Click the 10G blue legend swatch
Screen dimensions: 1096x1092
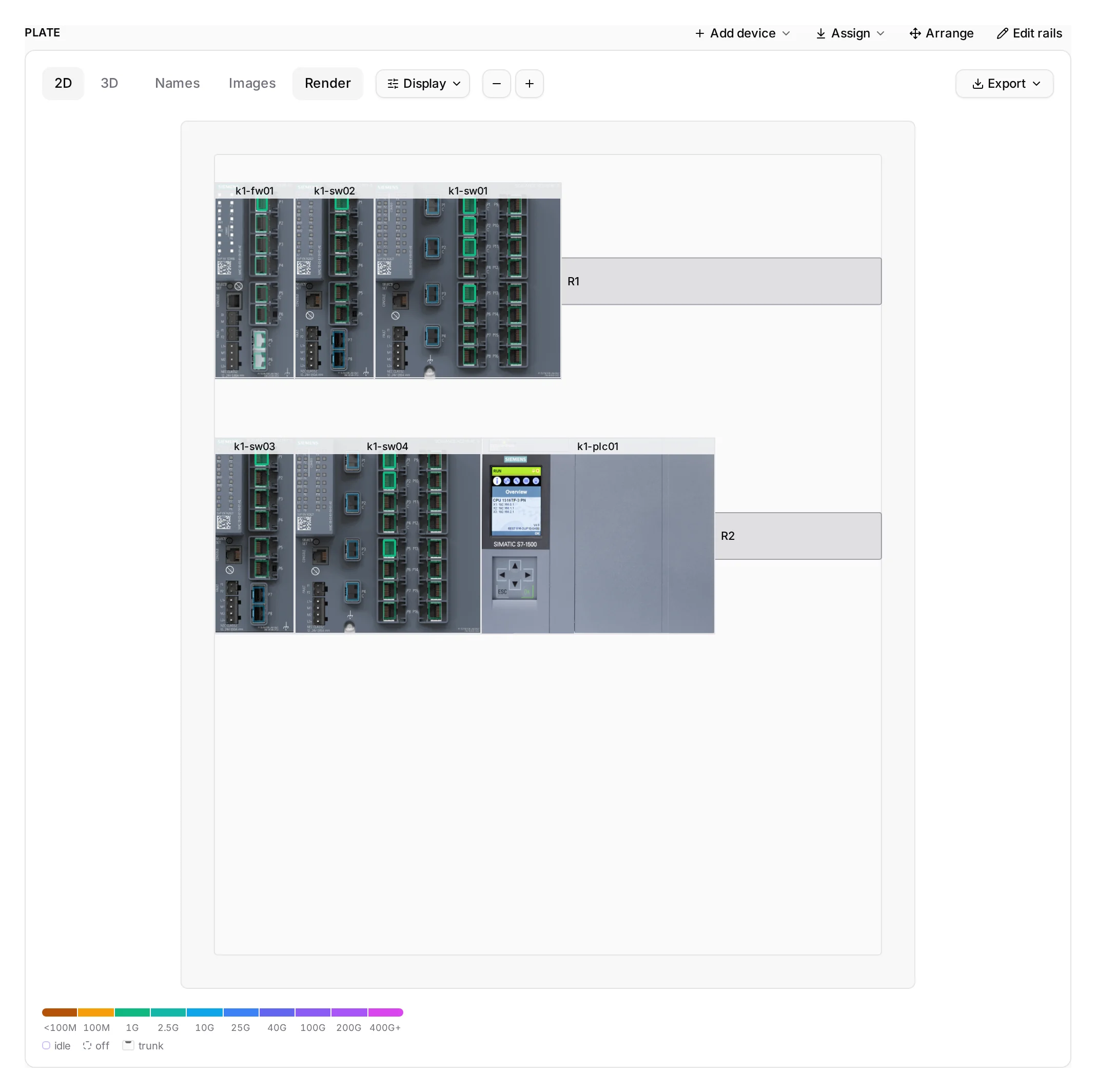pos(205,1013)
